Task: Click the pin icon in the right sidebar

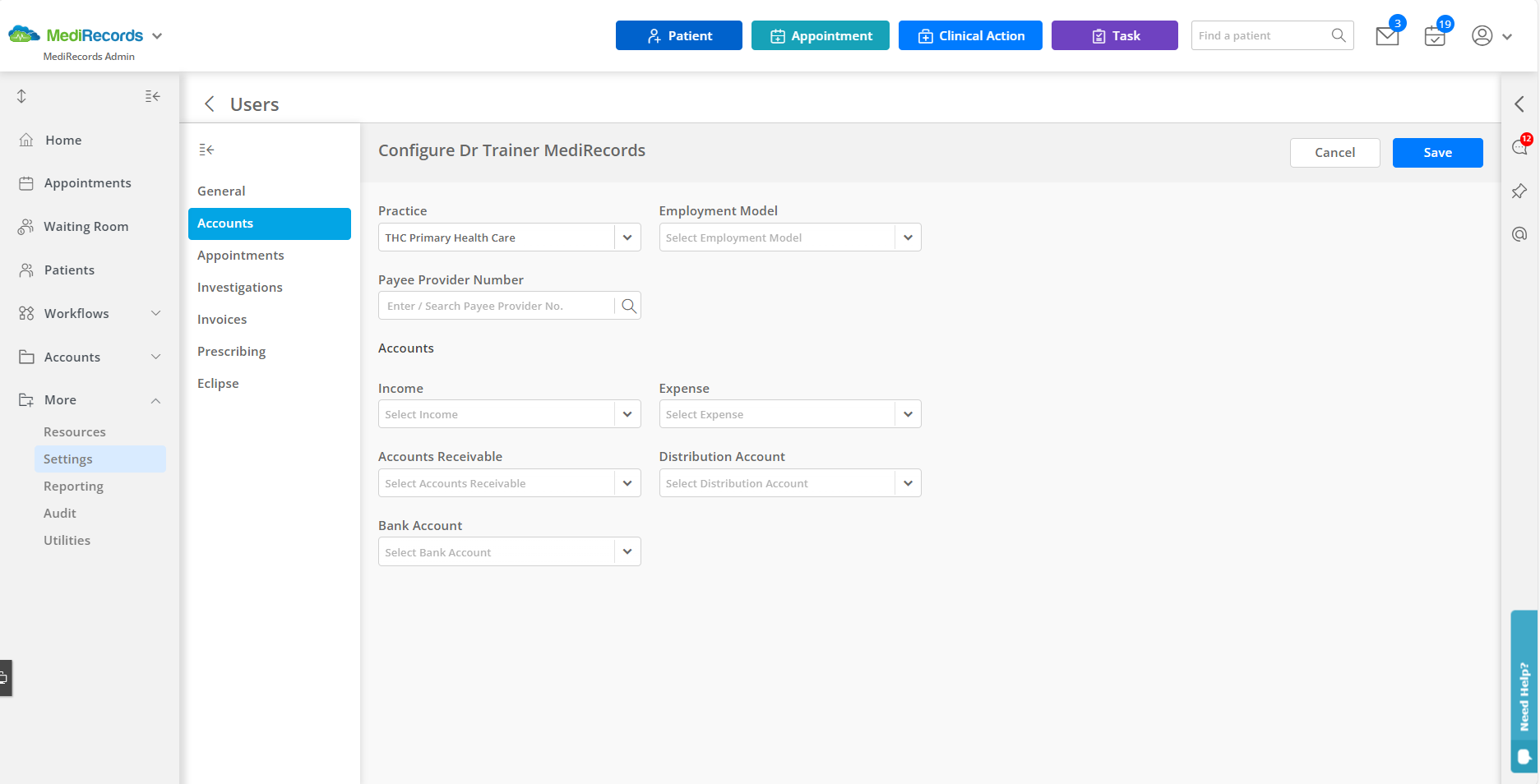Action: [x=1519, y=191]
